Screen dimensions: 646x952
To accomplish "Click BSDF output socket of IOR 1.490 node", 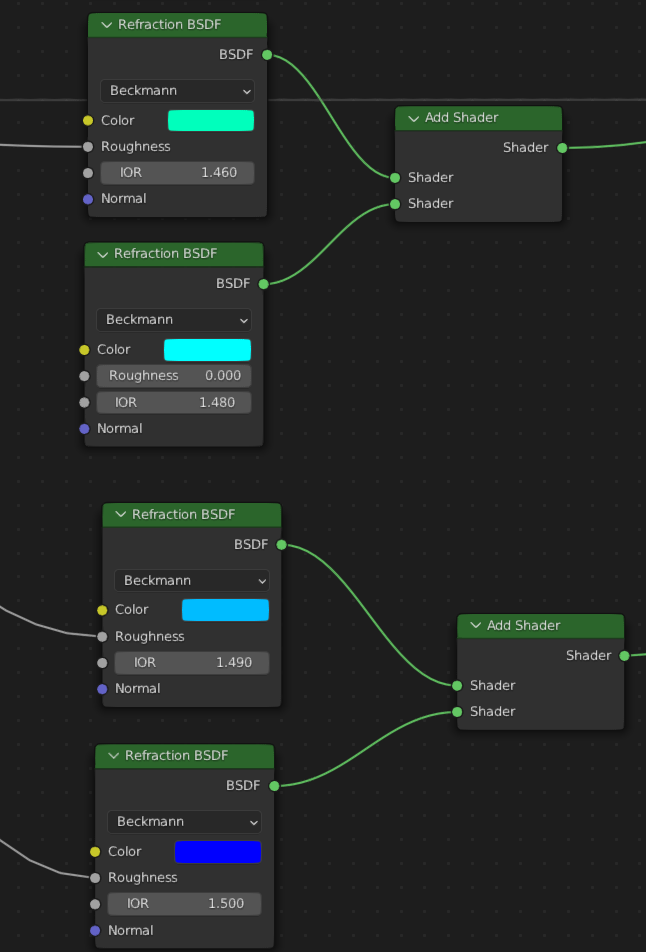I will (282, 545).
